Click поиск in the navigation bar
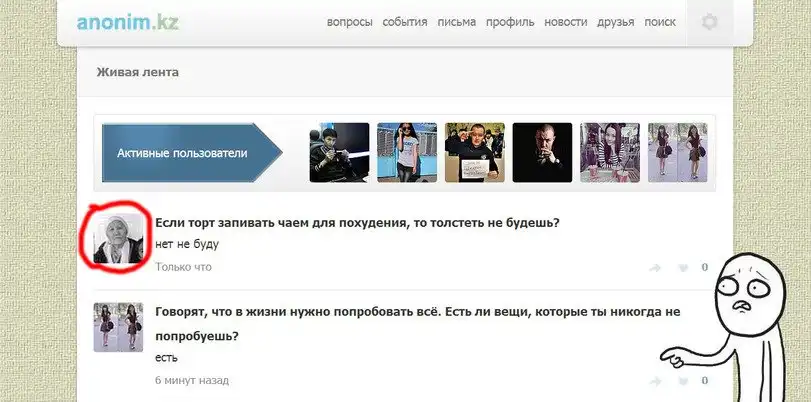 pyautogui.click(x=660, y=22)
